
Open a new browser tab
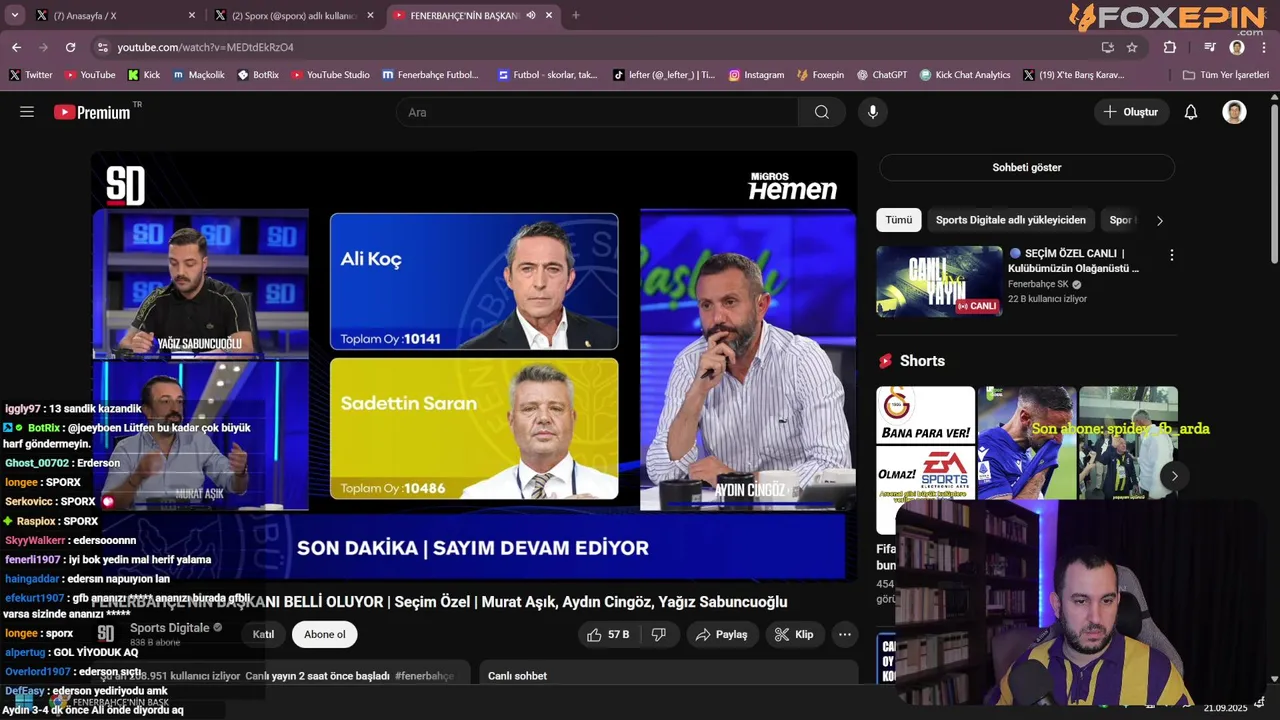(x=575, y=15)
